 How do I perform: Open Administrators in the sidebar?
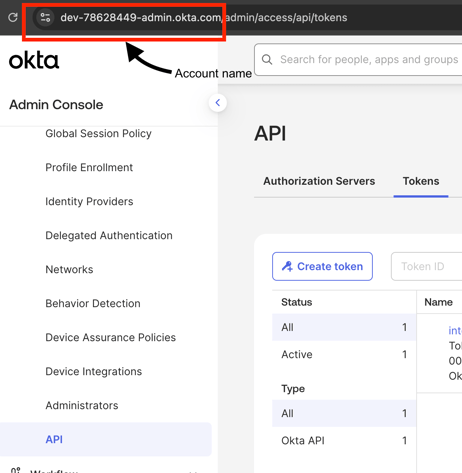[x=82, y=405]
